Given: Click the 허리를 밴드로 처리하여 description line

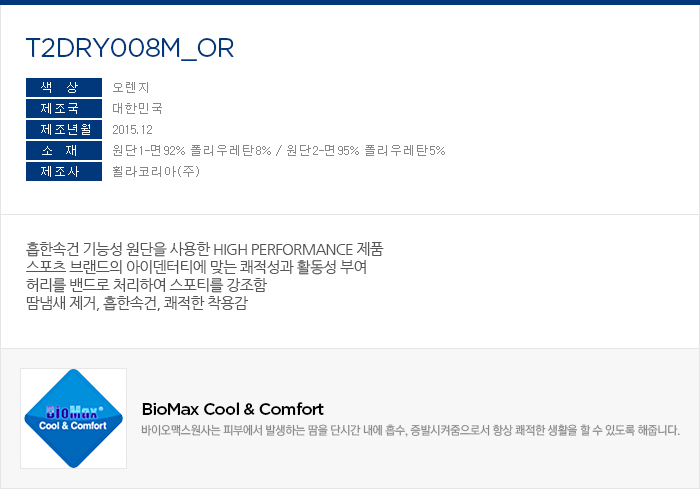Looking at the screenshot, I should [x=147, y=285].
